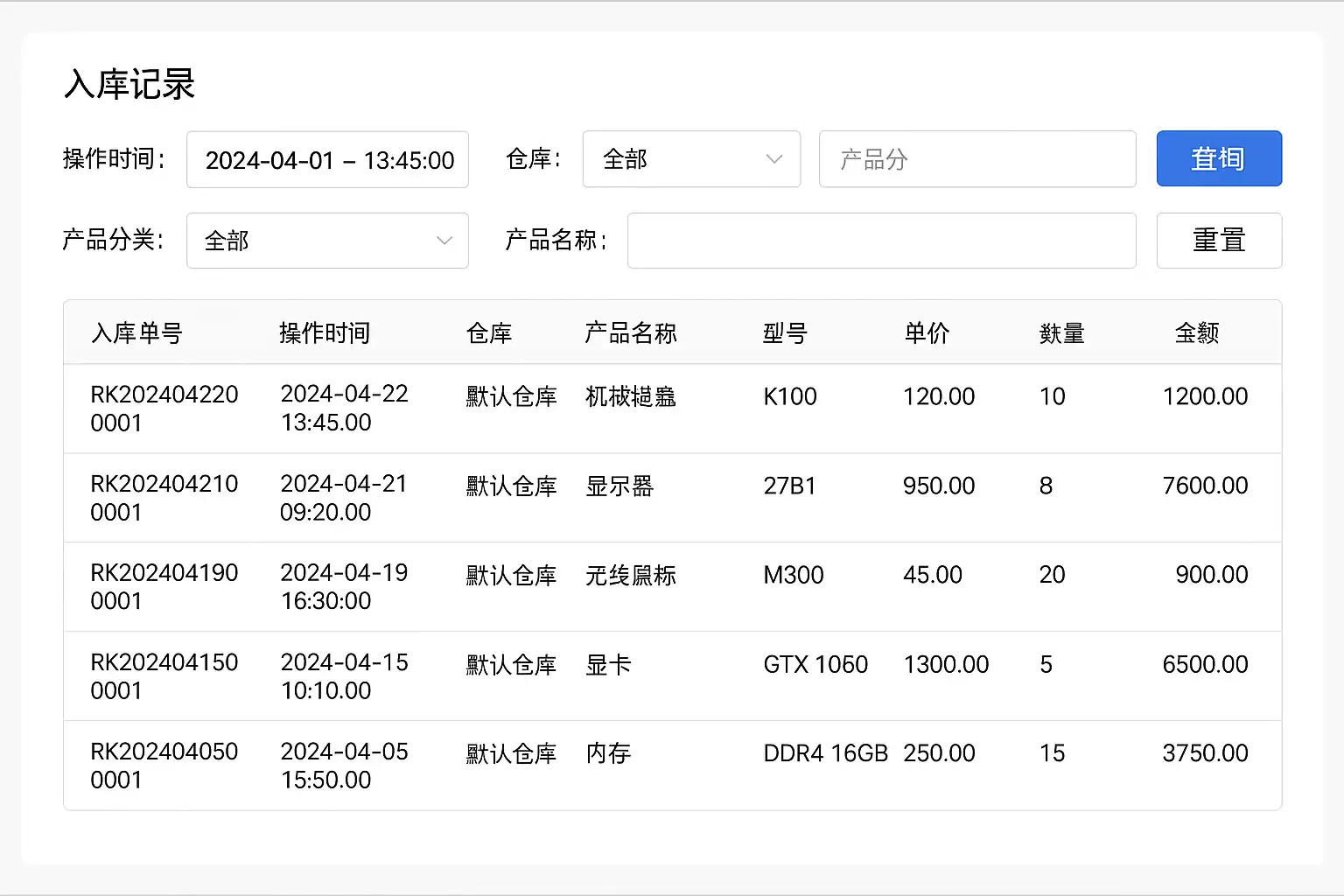
Task: Click the 重置 reset button
Action: [x=1219, y=241]
